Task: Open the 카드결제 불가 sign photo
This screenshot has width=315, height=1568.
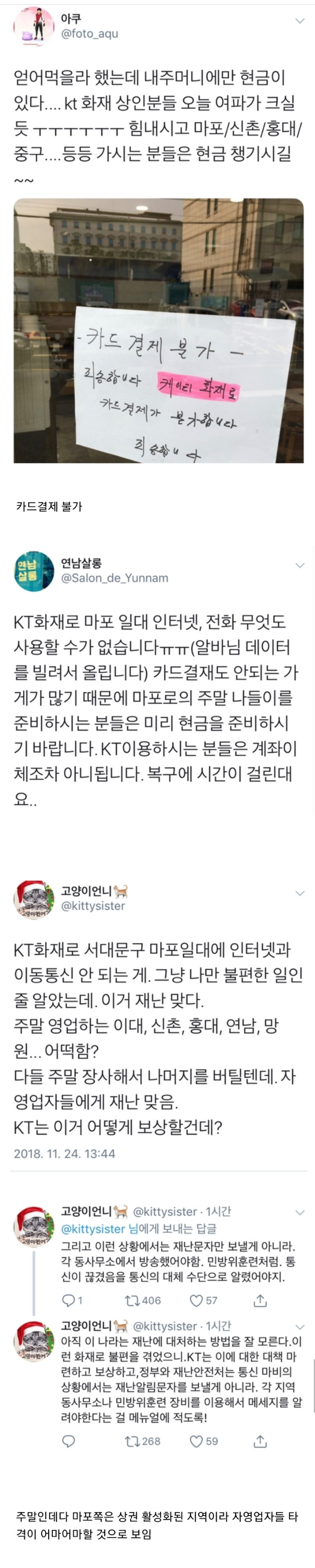Action: (158, 331)
